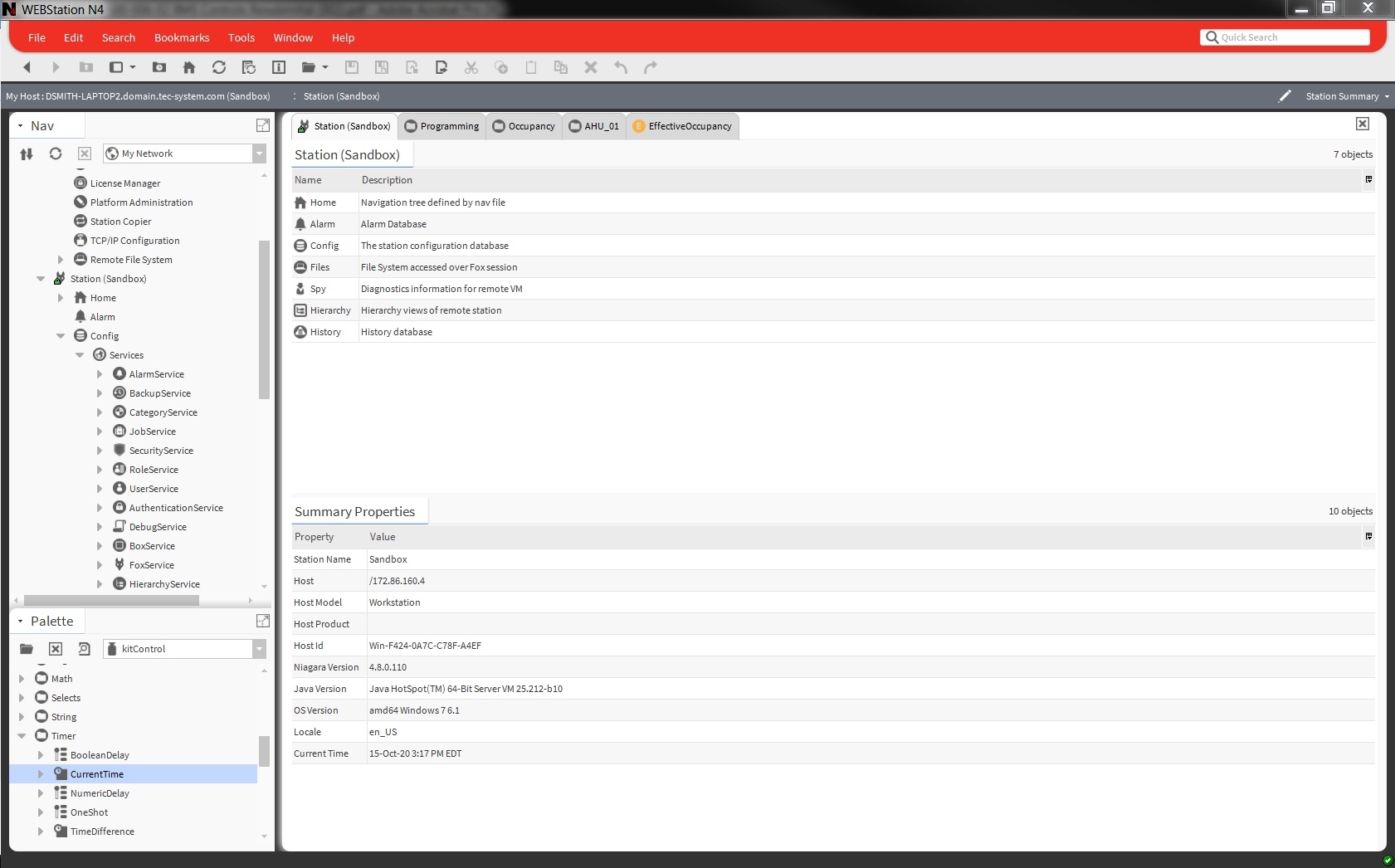This screenshot has height=868, width=1395.
Task: Click the recent-places camera icon in toolbar
Action: 159,67
